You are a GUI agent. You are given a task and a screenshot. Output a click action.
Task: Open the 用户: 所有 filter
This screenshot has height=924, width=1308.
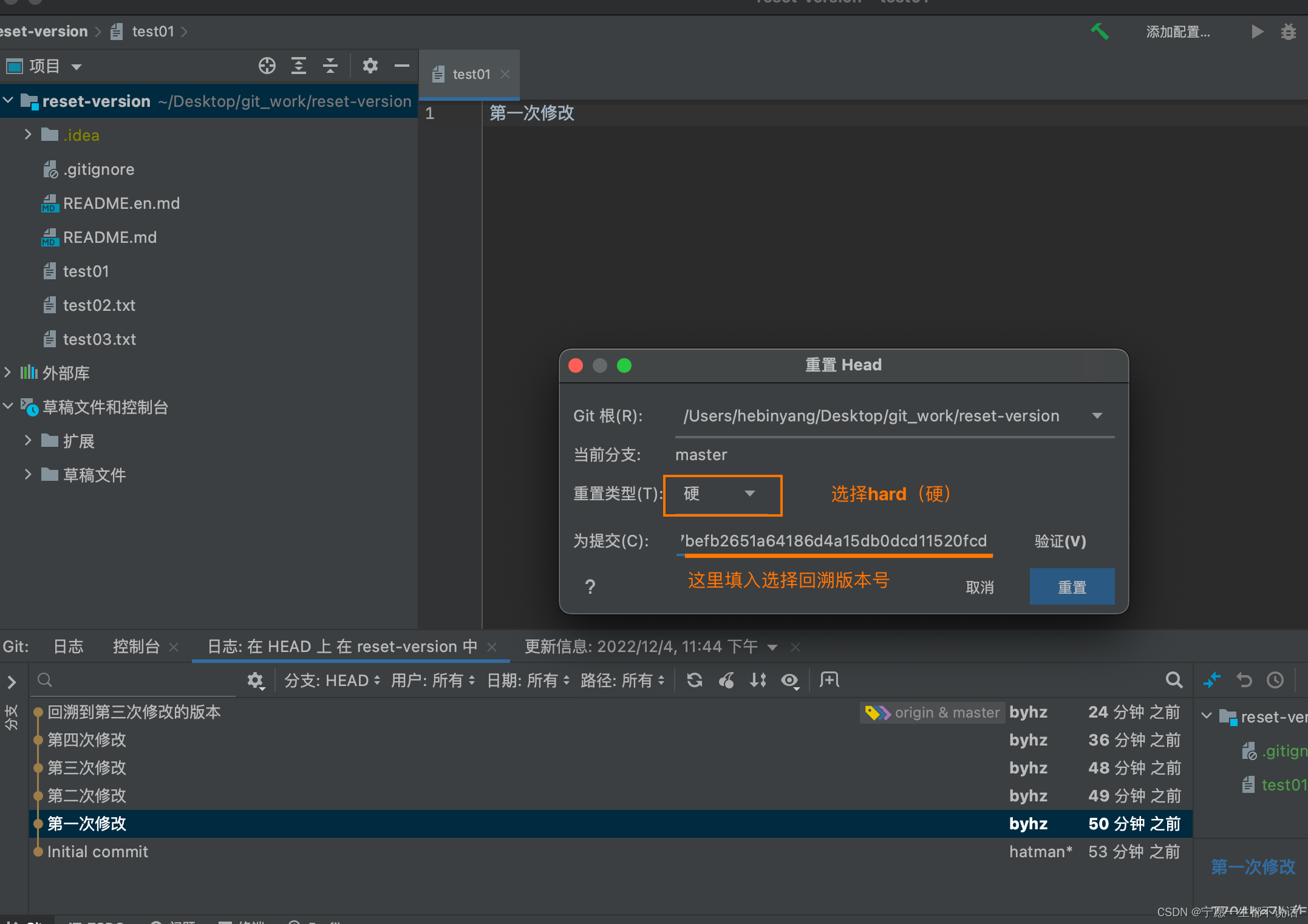coord(433,681)
